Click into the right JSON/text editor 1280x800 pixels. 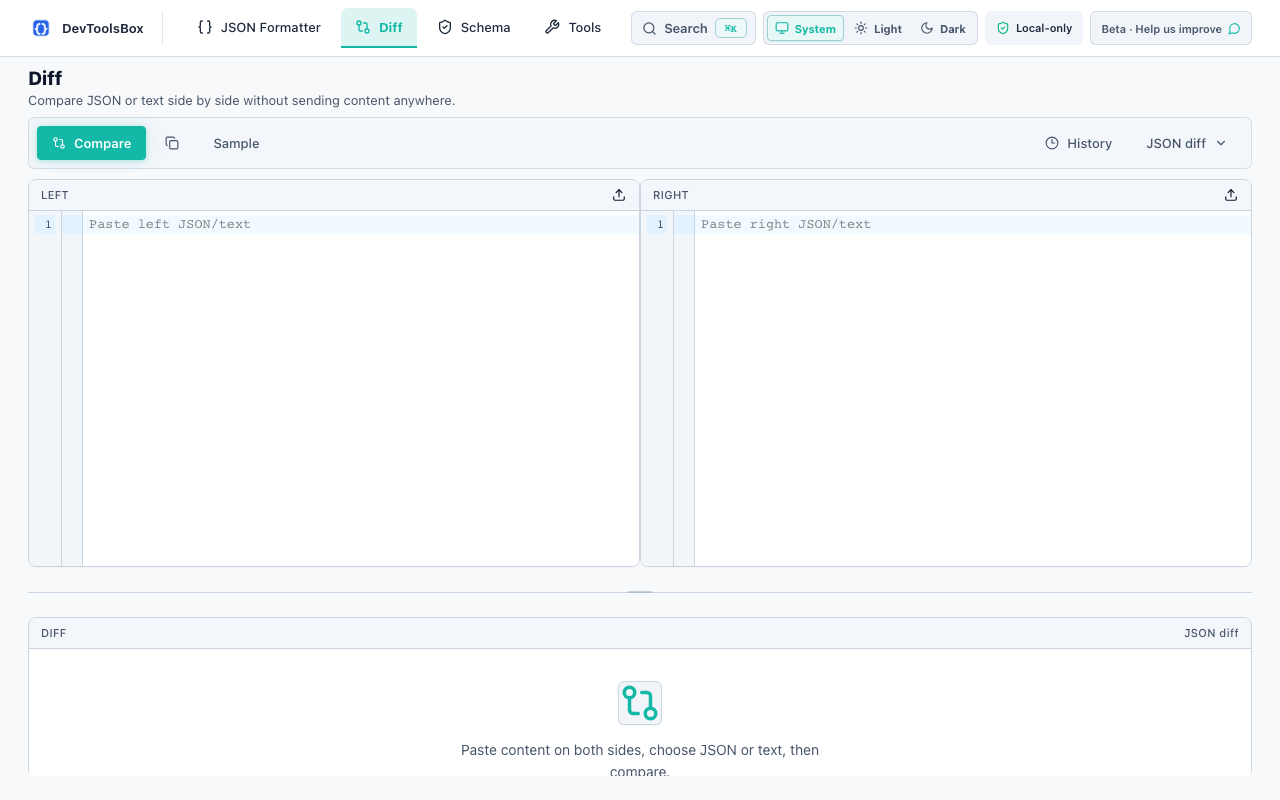click(972, 388)
